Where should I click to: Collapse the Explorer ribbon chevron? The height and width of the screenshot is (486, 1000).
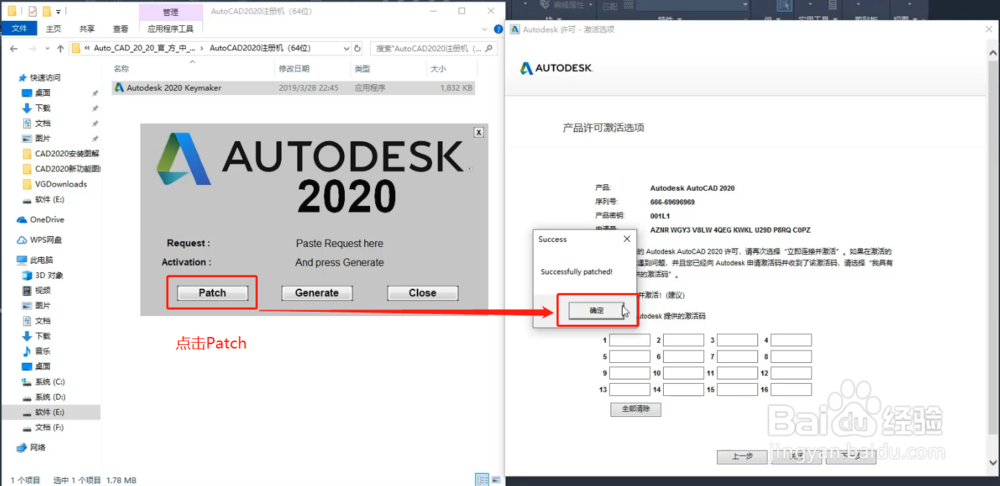click(487, 29)
